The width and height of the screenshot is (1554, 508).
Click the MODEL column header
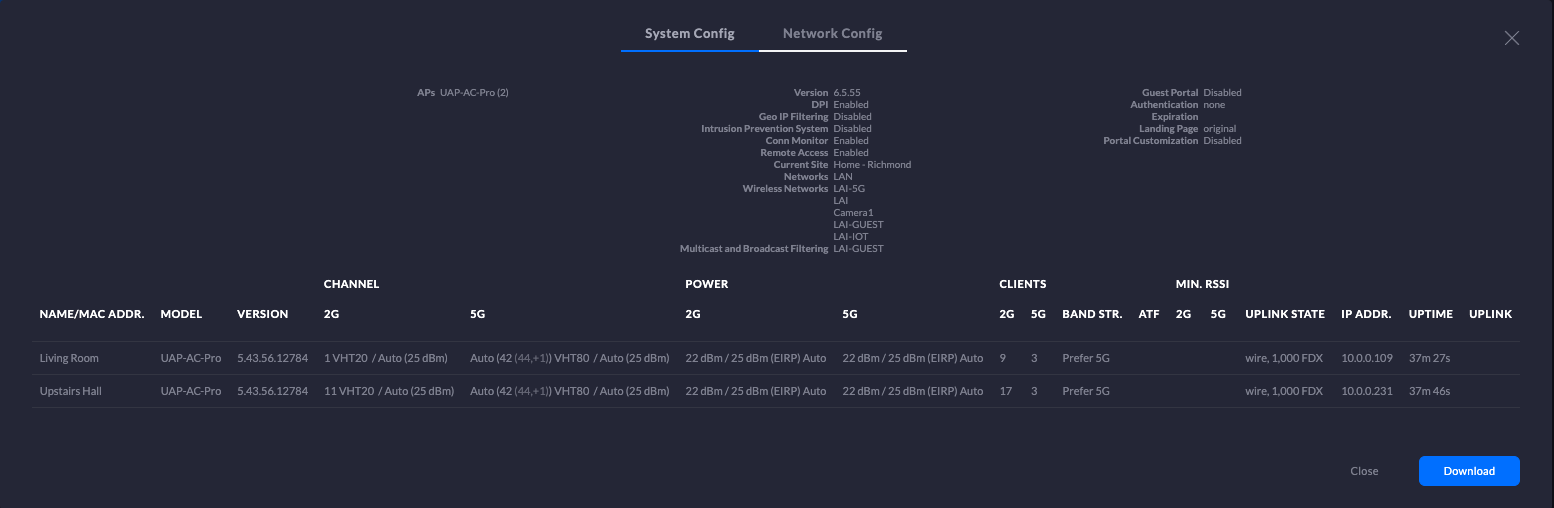(x=181, y=314)
